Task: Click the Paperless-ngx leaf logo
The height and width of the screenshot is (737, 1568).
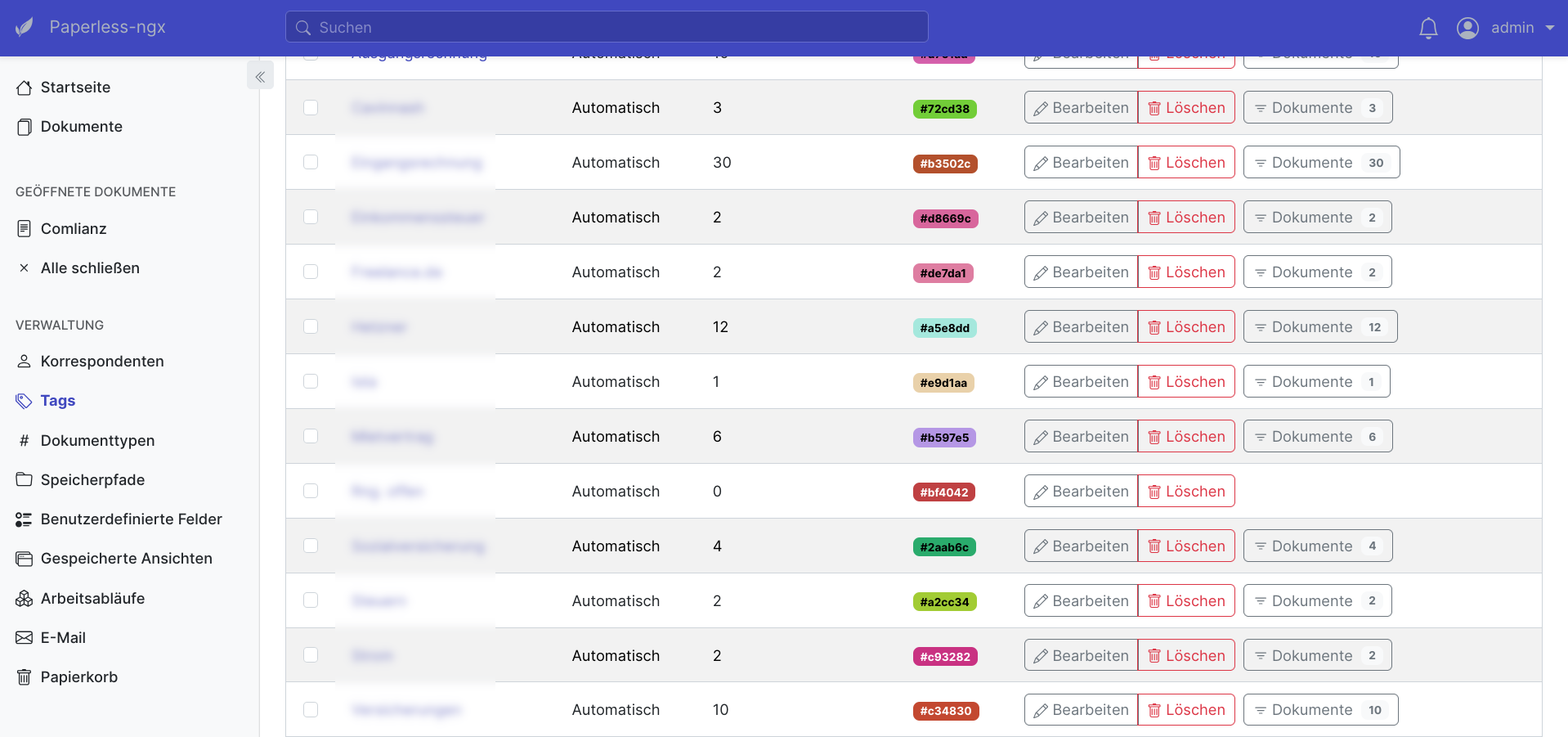Action: pyautogui.click(x=24, y=26)
